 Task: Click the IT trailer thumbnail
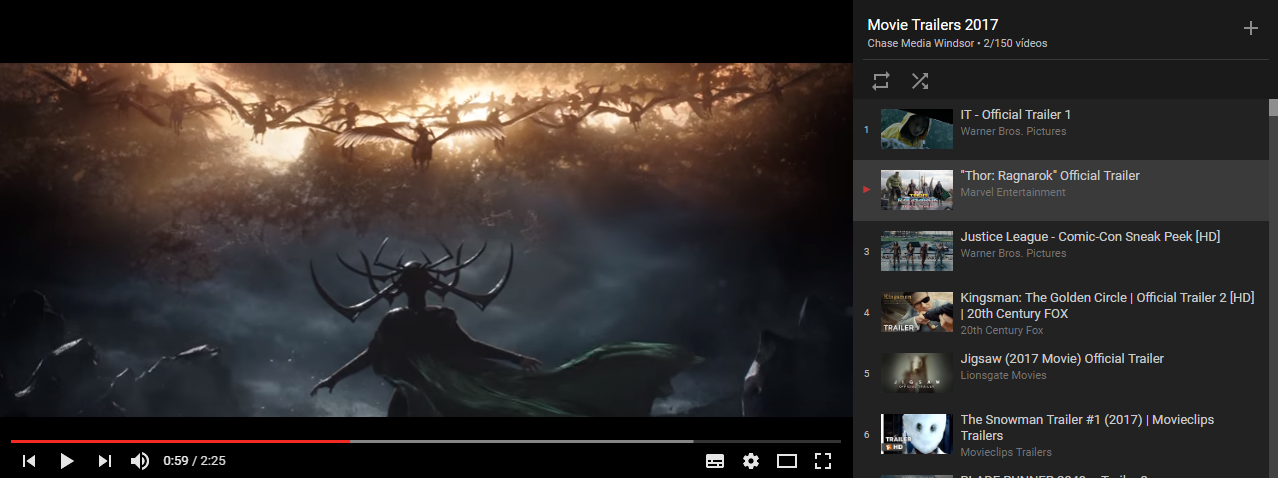tap(917, 128)
